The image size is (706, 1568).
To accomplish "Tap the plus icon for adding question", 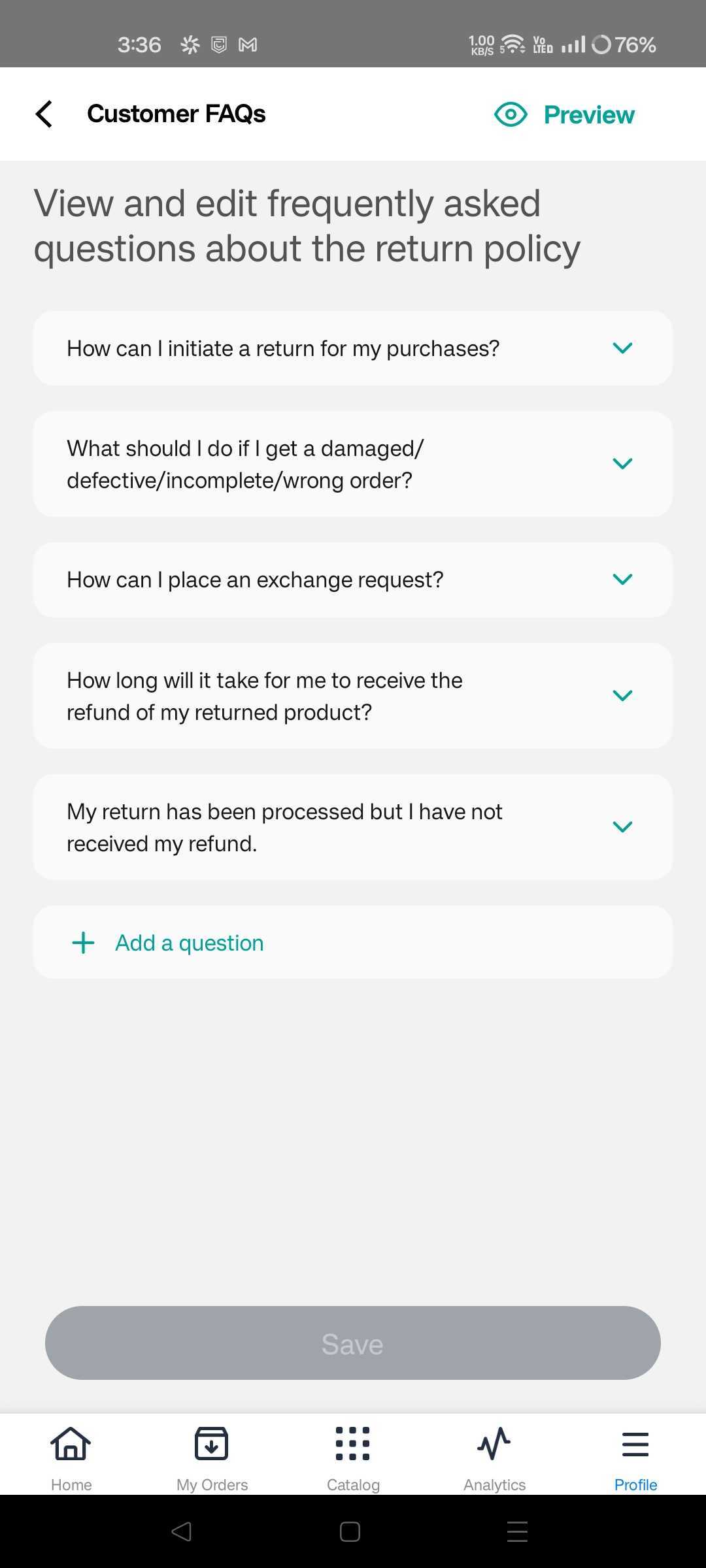I will click(83, 943).
